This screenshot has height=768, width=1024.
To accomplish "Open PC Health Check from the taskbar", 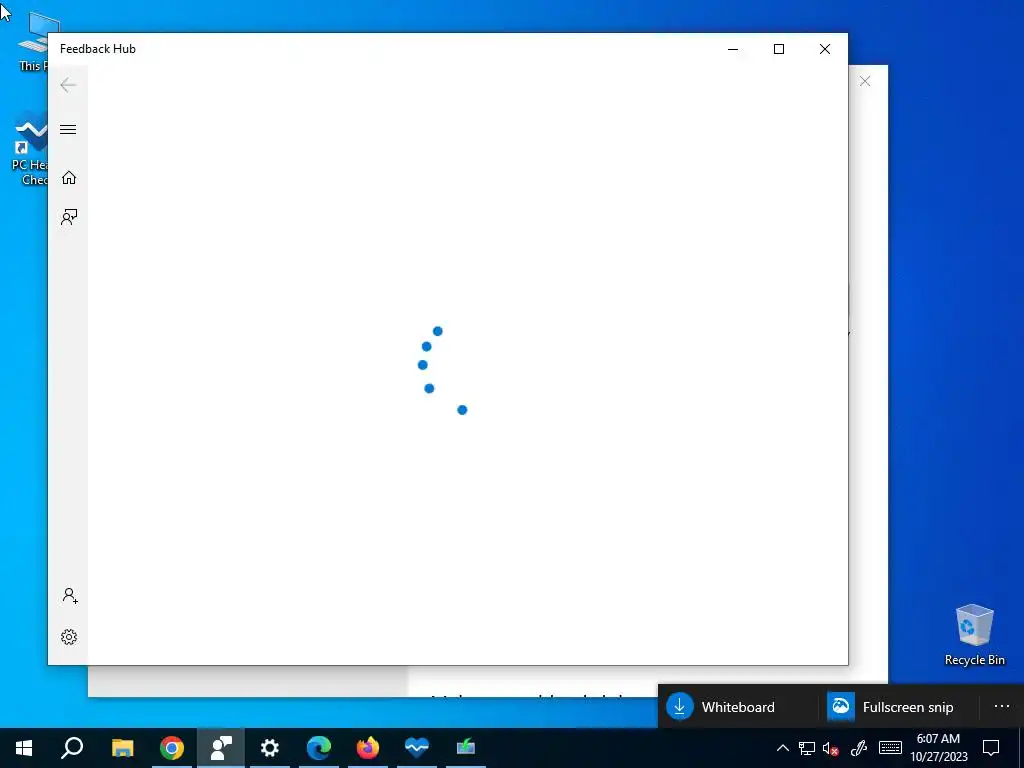I will tap(417, 748).
